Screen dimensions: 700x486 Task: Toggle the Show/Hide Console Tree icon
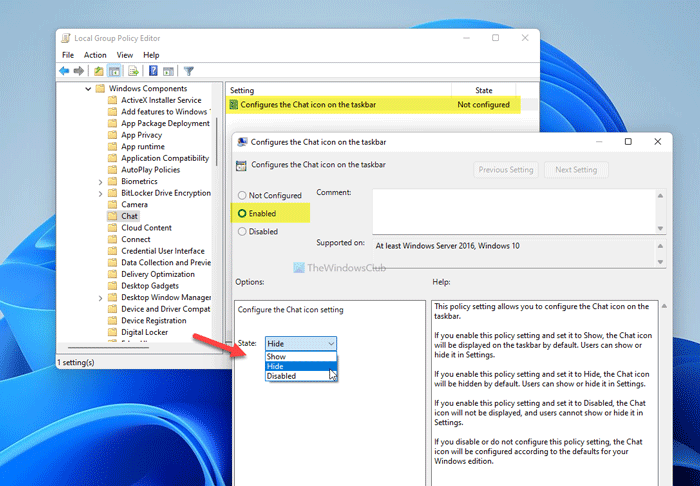click(x=115, y=71)
